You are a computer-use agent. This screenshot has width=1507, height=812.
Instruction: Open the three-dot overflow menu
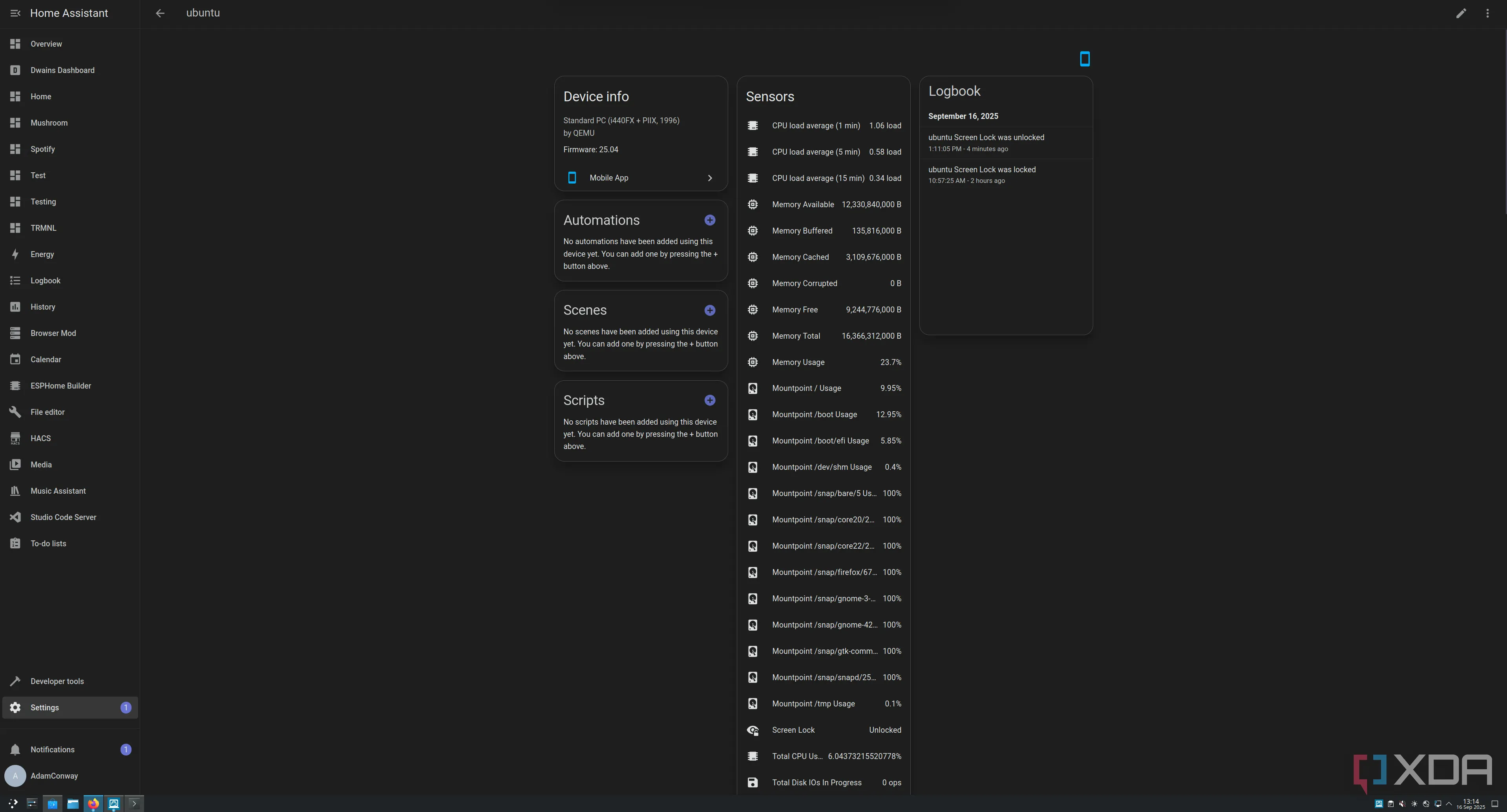click(1487, 13)
